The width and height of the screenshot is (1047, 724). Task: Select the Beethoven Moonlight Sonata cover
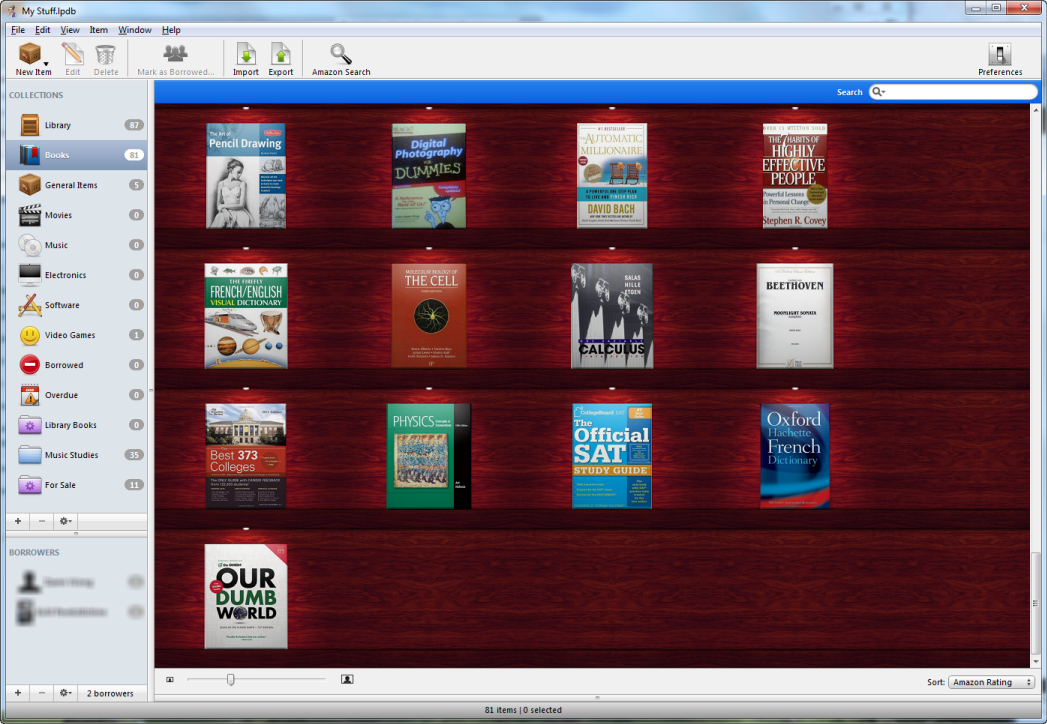pyautogui.click(x=795, y=316)
